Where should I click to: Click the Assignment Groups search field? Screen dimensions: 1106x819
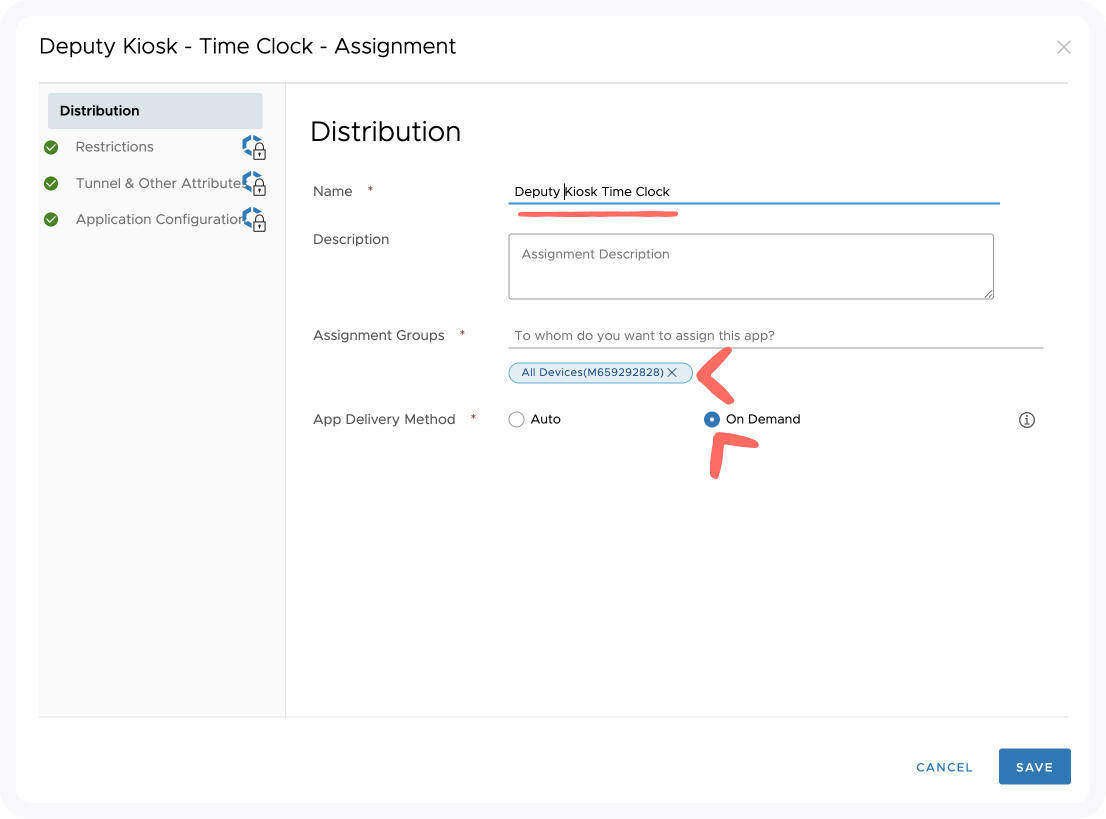click(x=776, y=336)
